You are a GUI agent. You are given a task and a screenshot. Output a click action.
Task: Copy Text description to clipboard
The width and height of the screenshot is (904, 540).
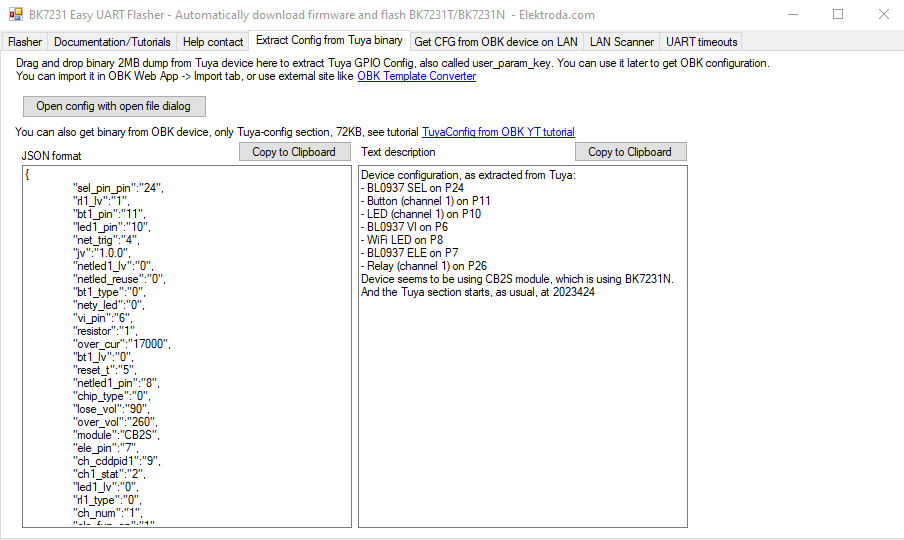[630, 152]
